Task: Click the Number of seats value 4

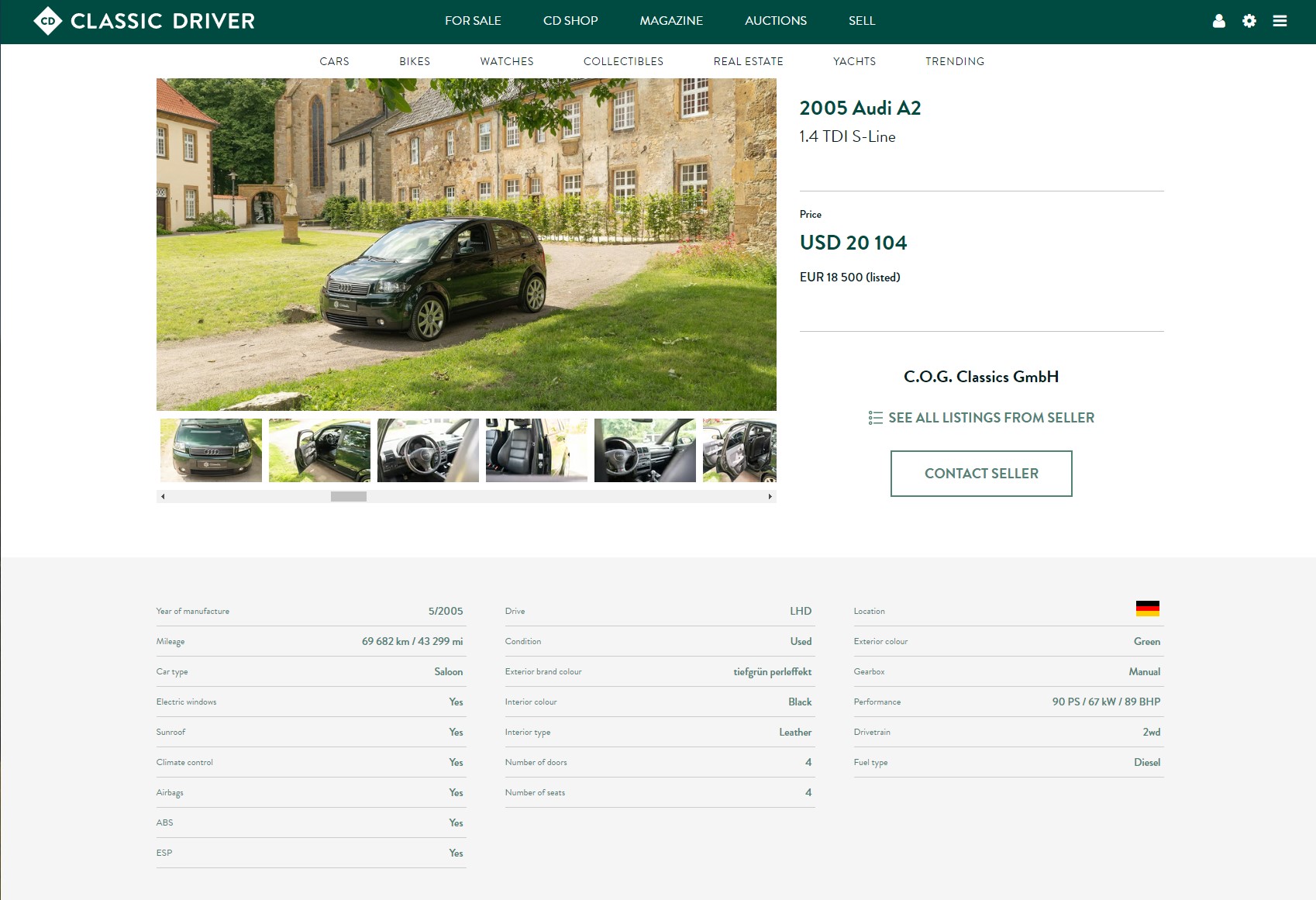Action: click(808, 792)
